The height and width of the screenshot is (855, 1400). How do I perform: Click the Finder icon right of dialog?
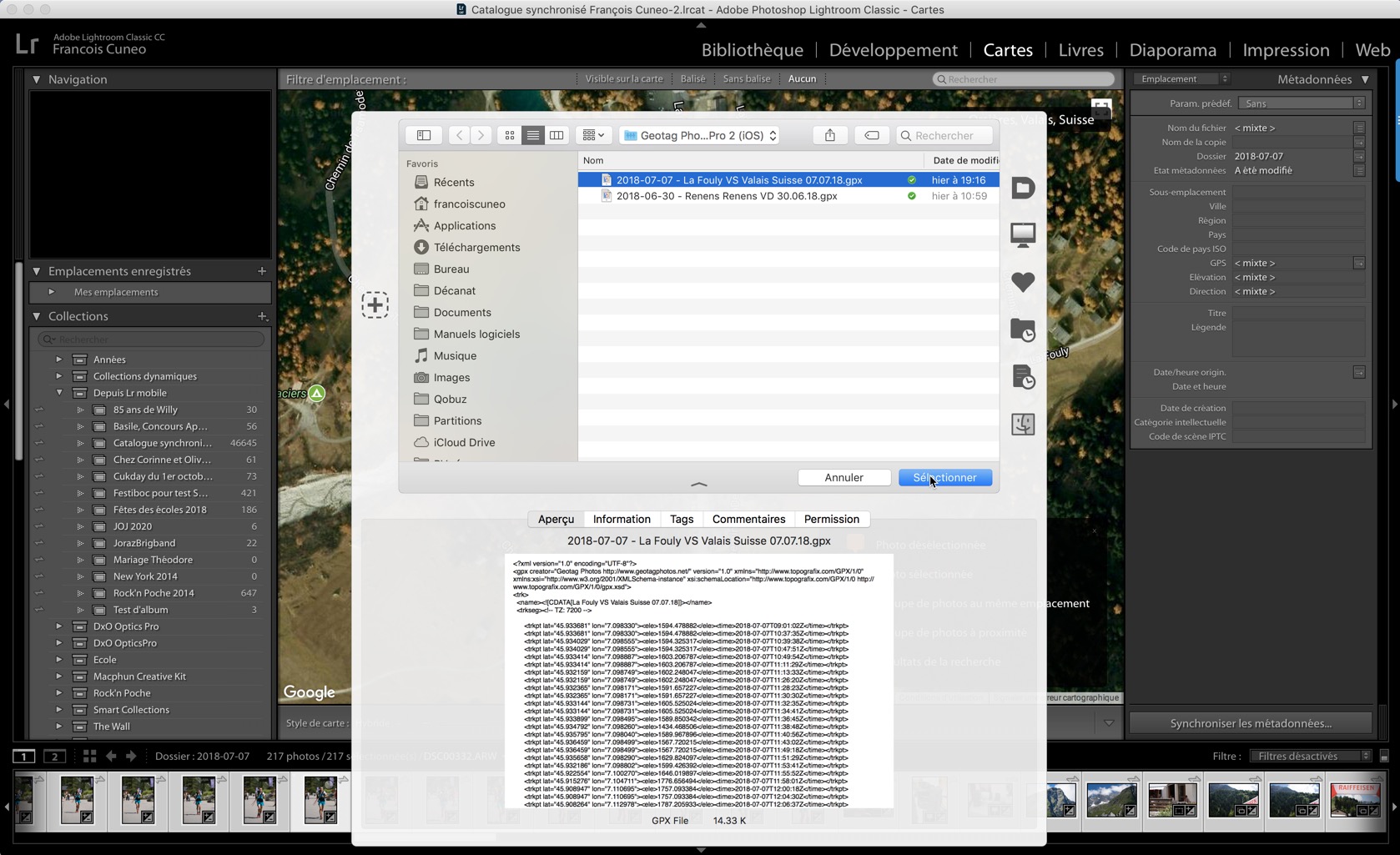click(x=1023, y=424)
